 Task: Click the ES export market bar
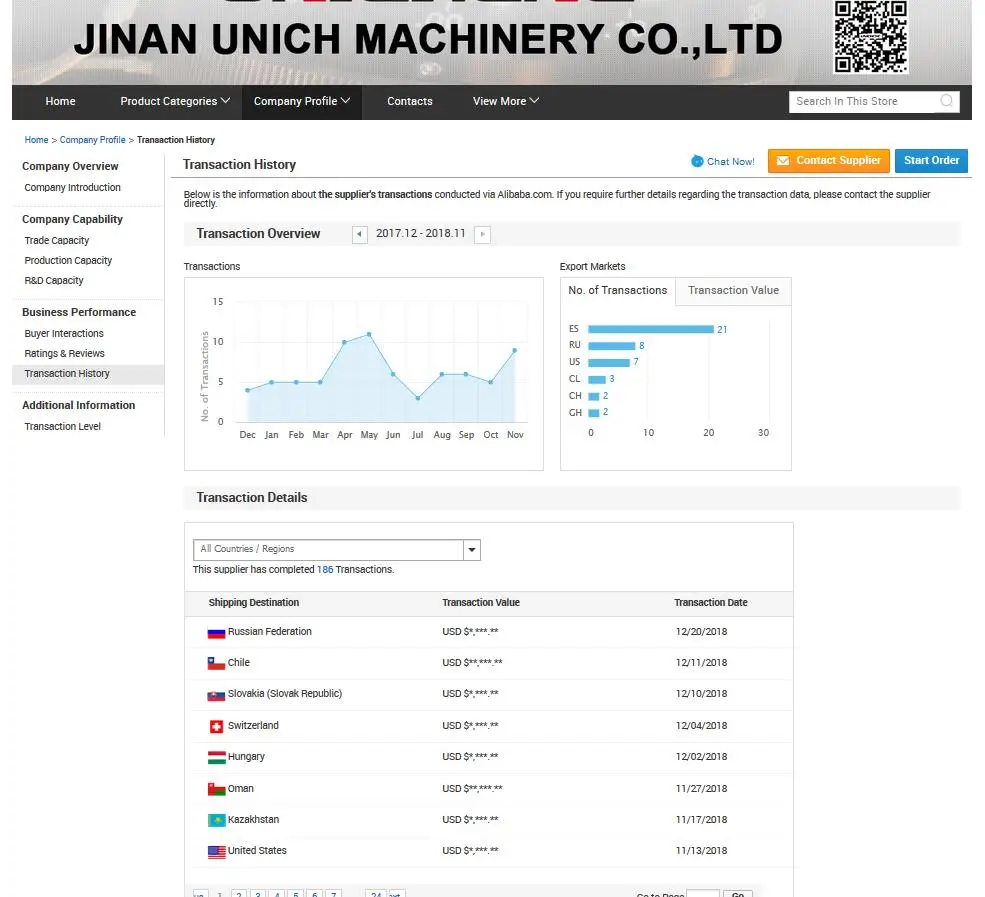pos(651,329)
